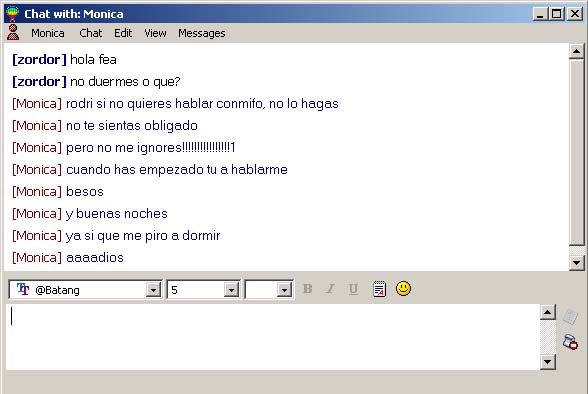This screenshot has height=394, width=588.
Task: Click the contact person icon beside Monica menu
Action: click(x=13, y=33)
